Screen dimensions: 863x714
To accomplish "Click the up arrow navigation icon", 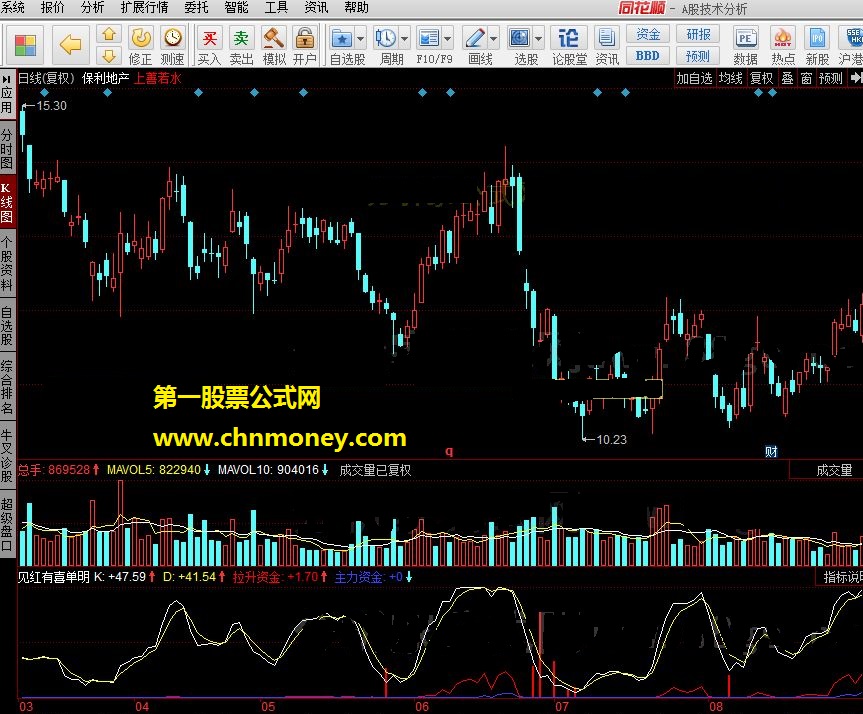I will [109, 34].
